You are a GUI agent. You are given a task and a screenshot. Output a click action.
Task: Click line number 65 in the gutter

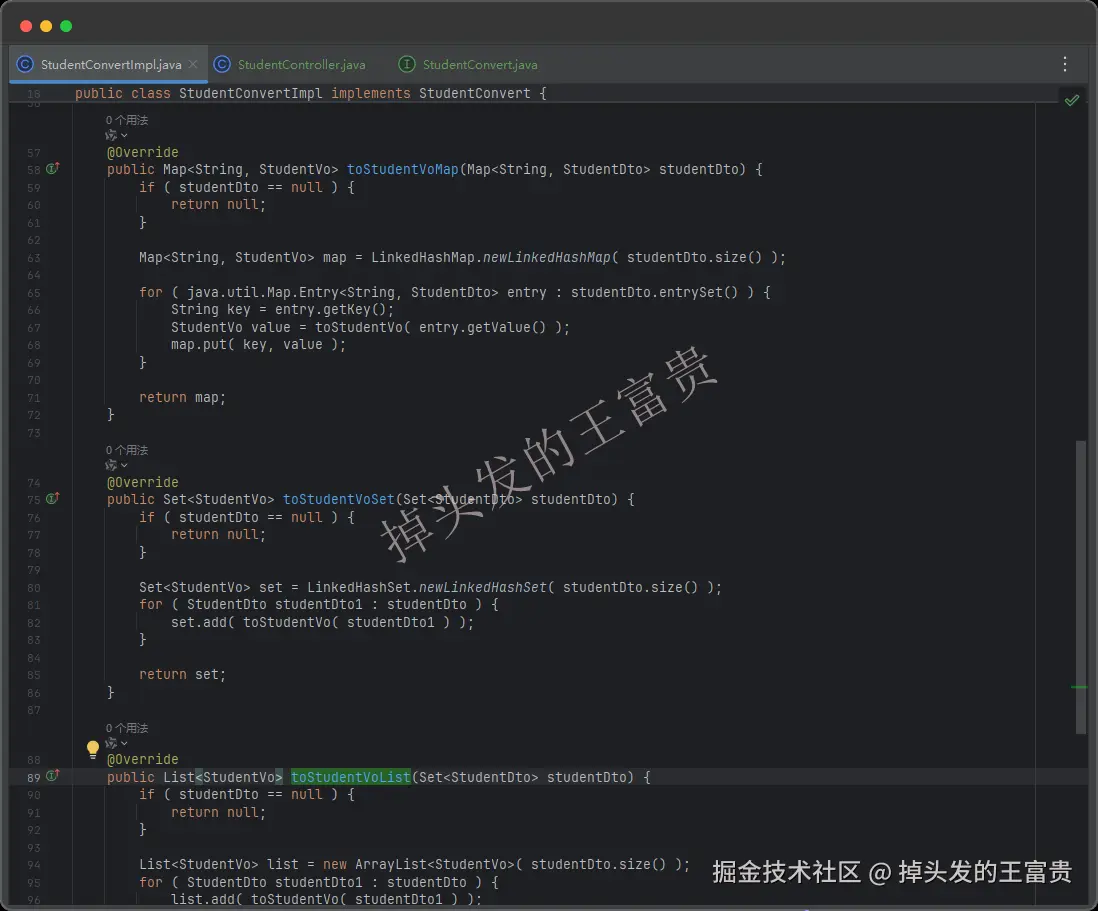pyautogui.click(x=34, y=293)
